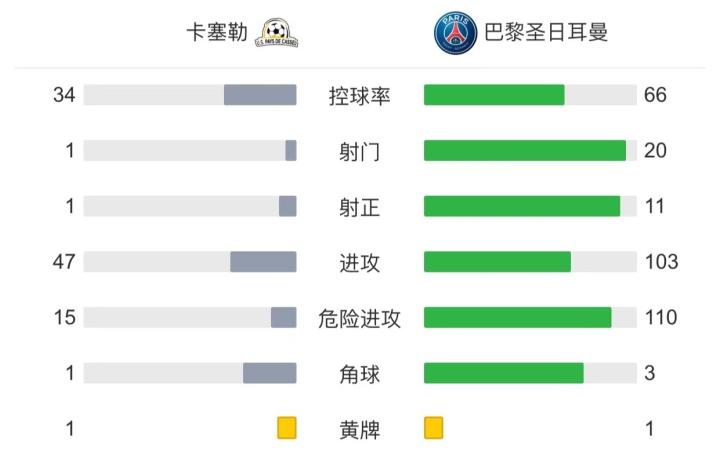Click PSG's green shots bar

[525, 151]
